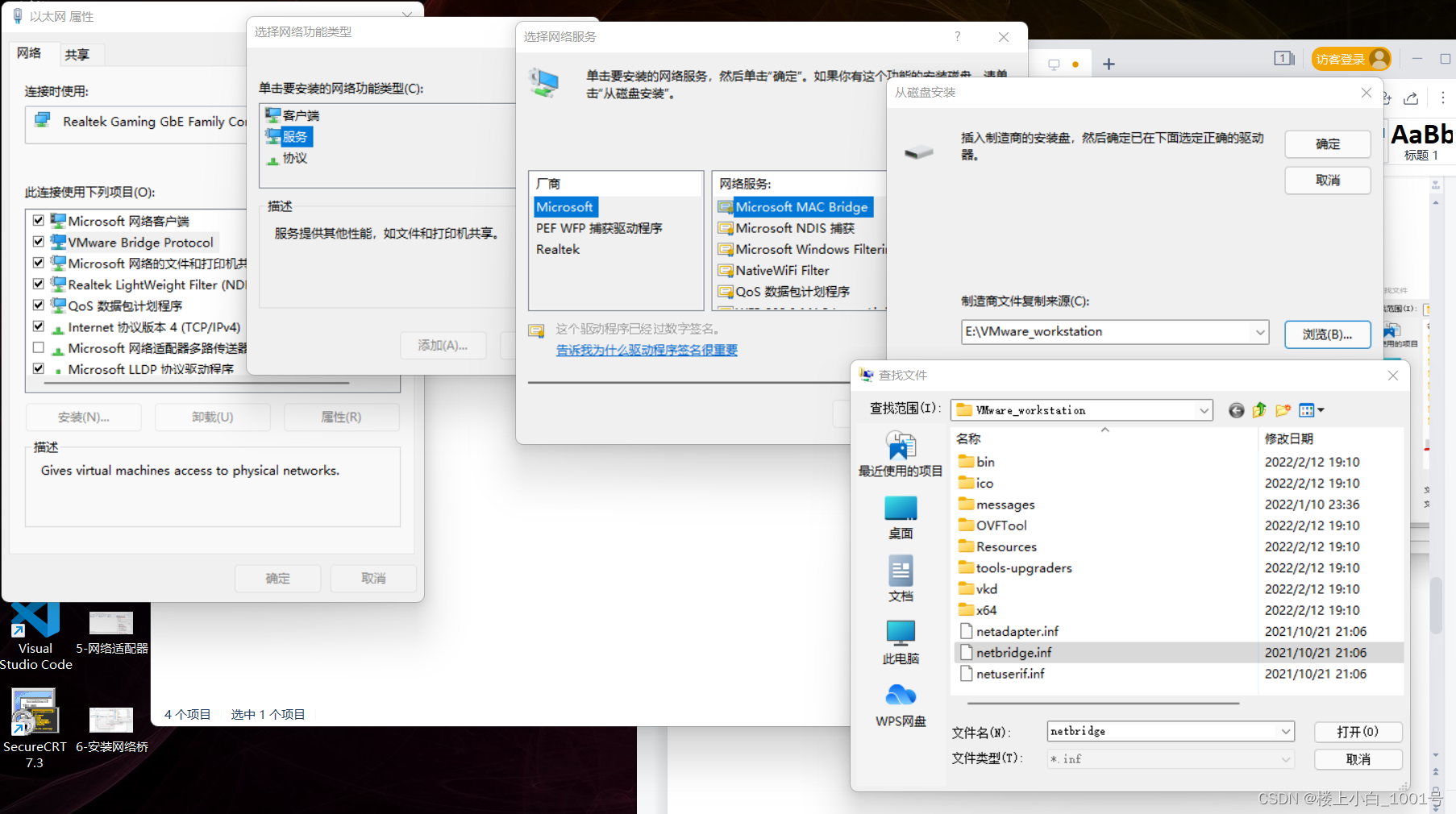Screen dimensions: 1456x814
Task: Add new tab with plus icon in WPS
Action: pos(1109,64)
